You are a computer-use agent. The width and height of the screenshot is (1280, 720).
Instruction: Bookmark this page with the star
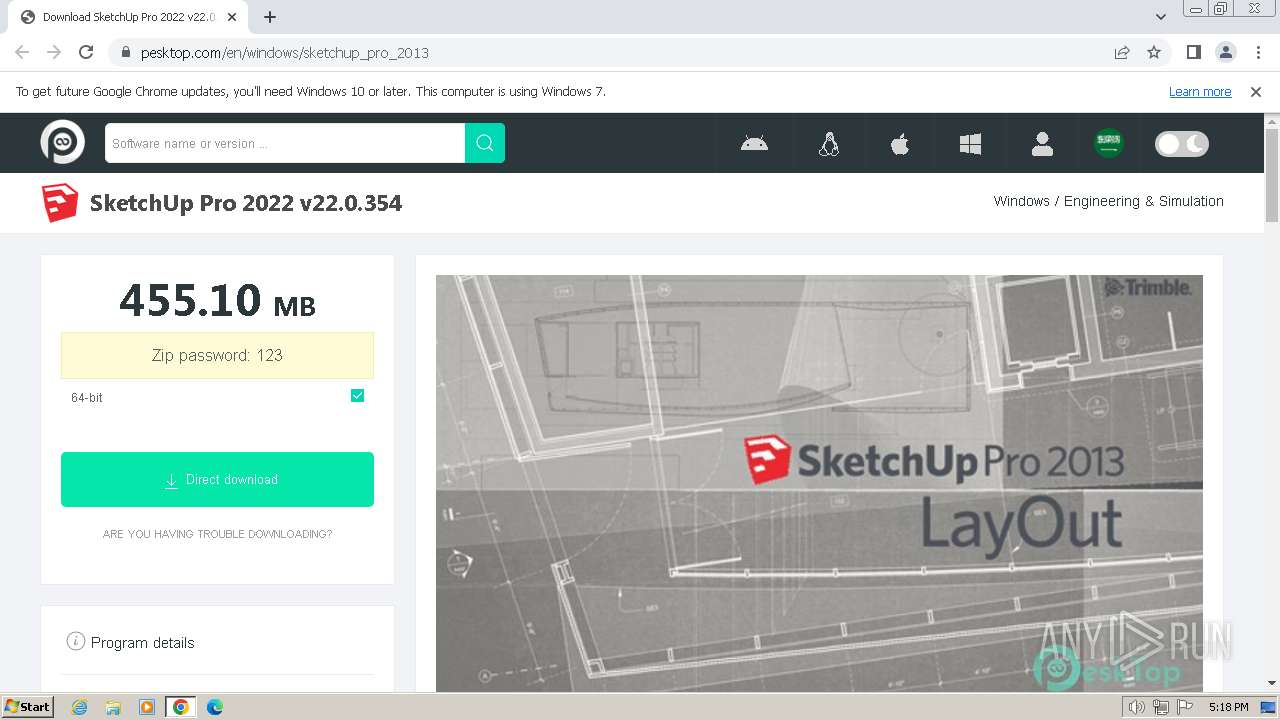tap(1154, 52)
